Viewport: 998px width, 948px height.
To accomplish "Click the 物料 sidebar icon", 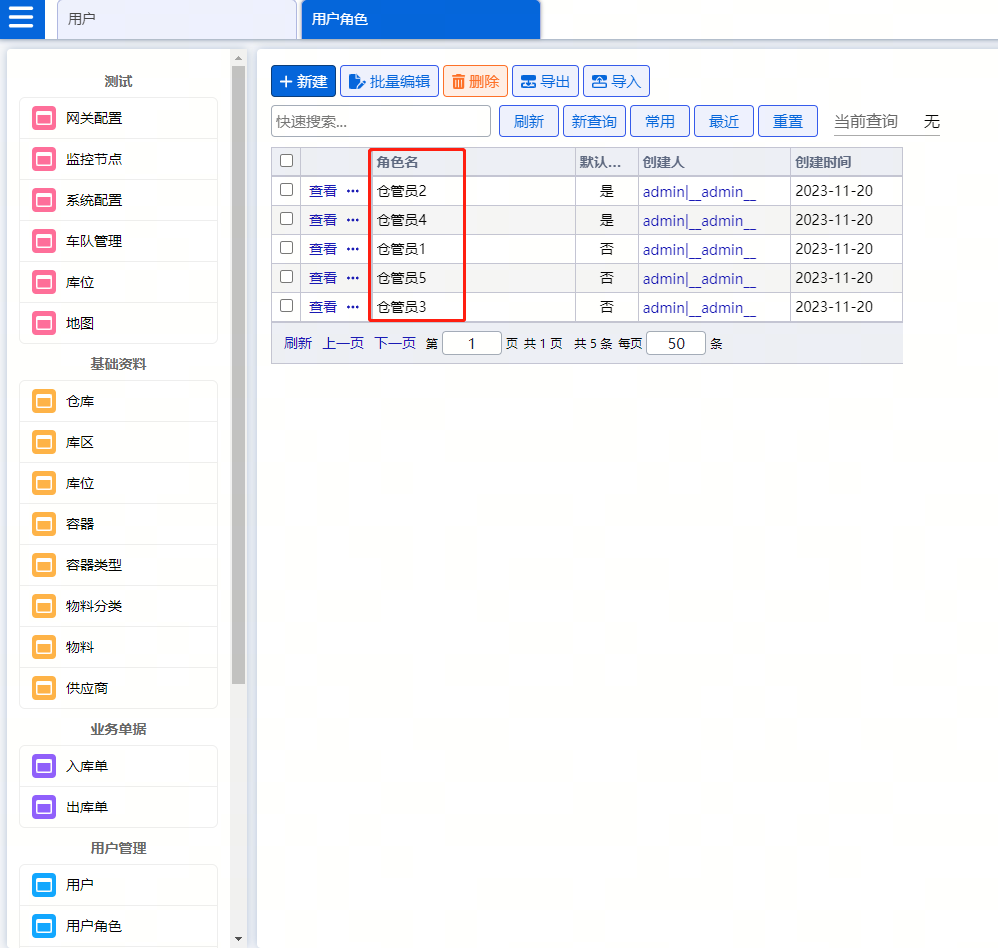I will pyautogui.click(x=44, y=647).
